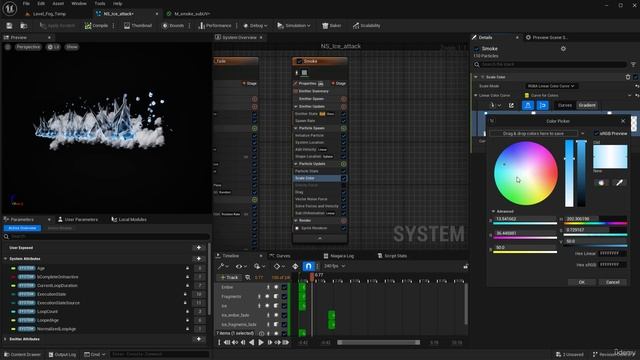Open the Edit menu
Viewport: 640px width, 360px height.
click(x=41, y=3)
